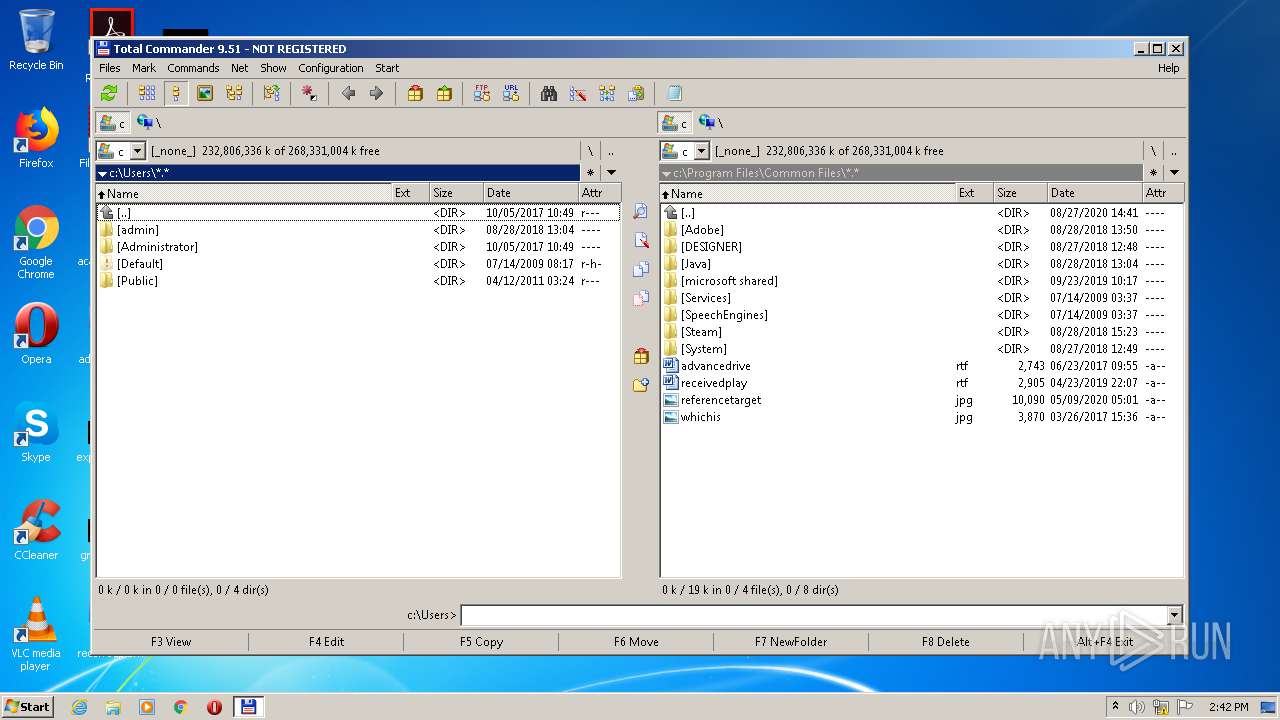Image resolution: width=1280 pixels, height=720 pixels.
Task: Click Edit icon in vertical button bar
Action: pyautogui.click(x=641, y=241)
